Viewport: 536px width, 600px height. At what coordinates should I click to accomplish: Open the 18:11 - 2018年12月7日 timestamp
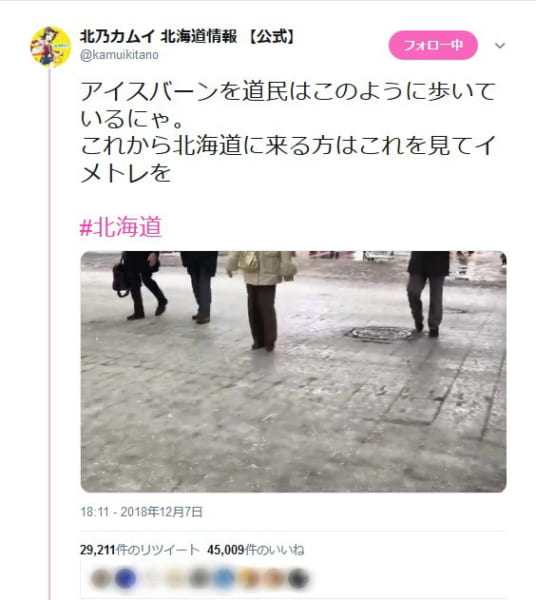coord(141,512)
